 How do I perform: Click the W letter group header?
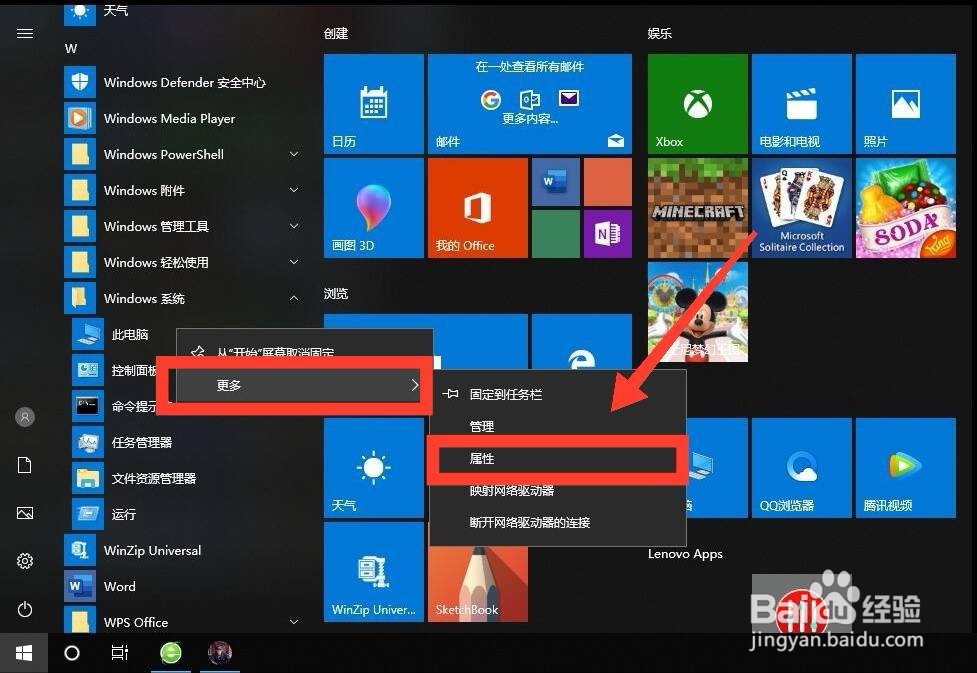[x=71, y=48]
